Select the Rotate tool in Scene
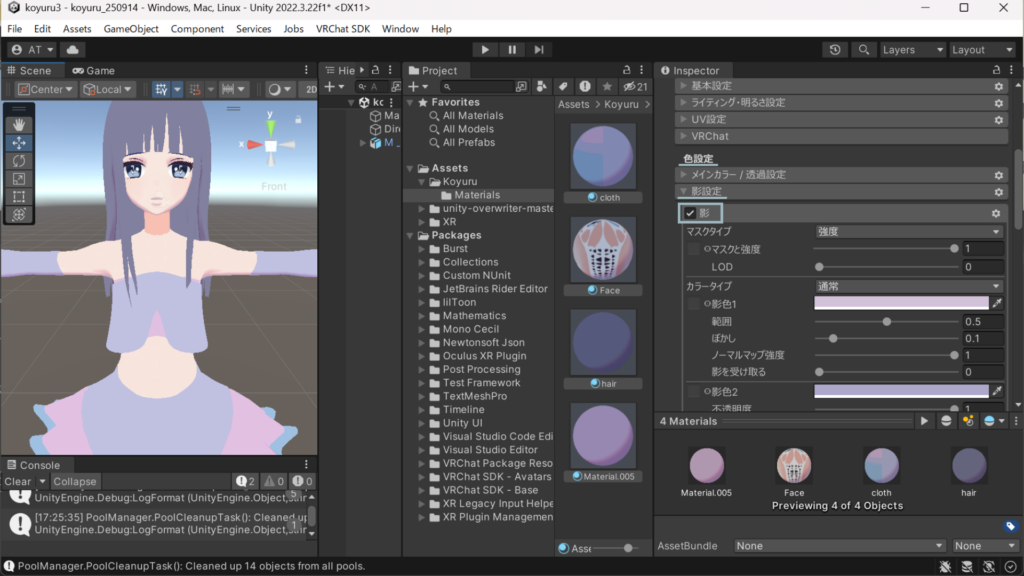 pos(19,161)
